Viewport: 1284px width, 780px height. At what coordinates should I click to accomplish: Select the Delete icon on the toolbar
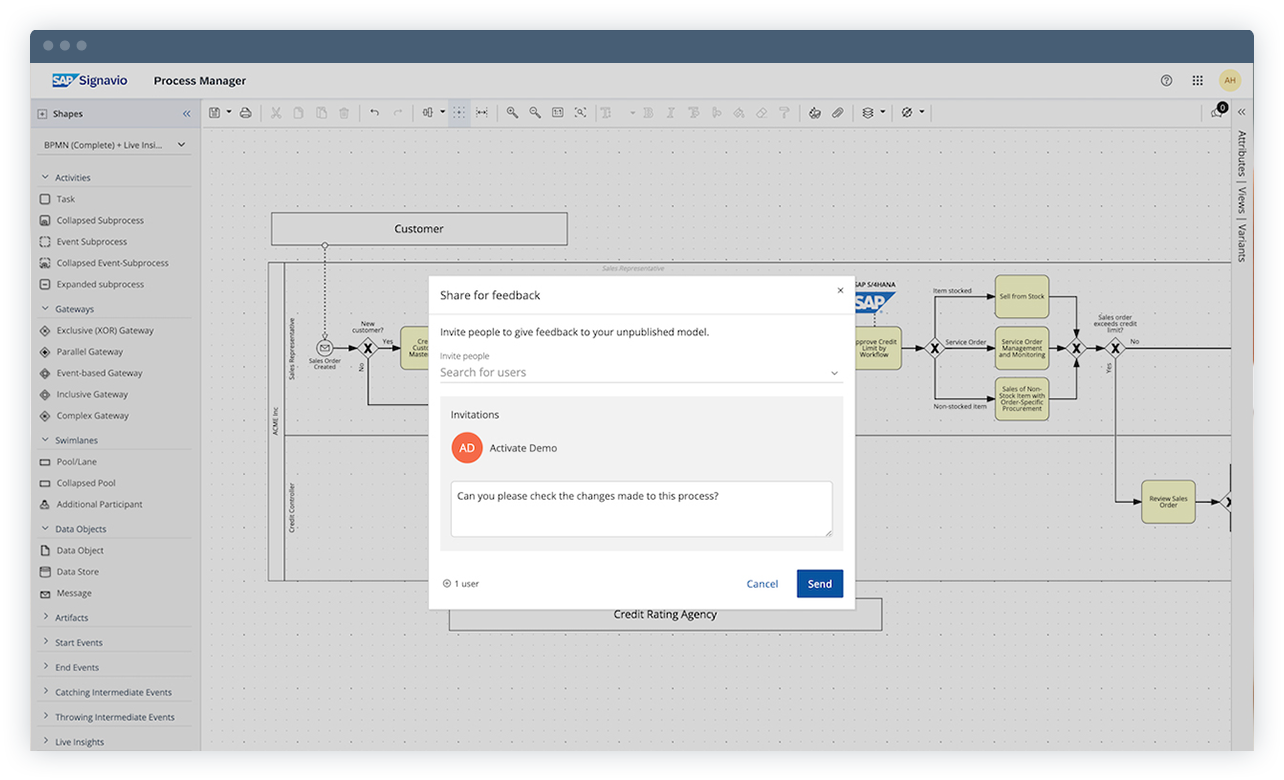click(x=344, y=112)
